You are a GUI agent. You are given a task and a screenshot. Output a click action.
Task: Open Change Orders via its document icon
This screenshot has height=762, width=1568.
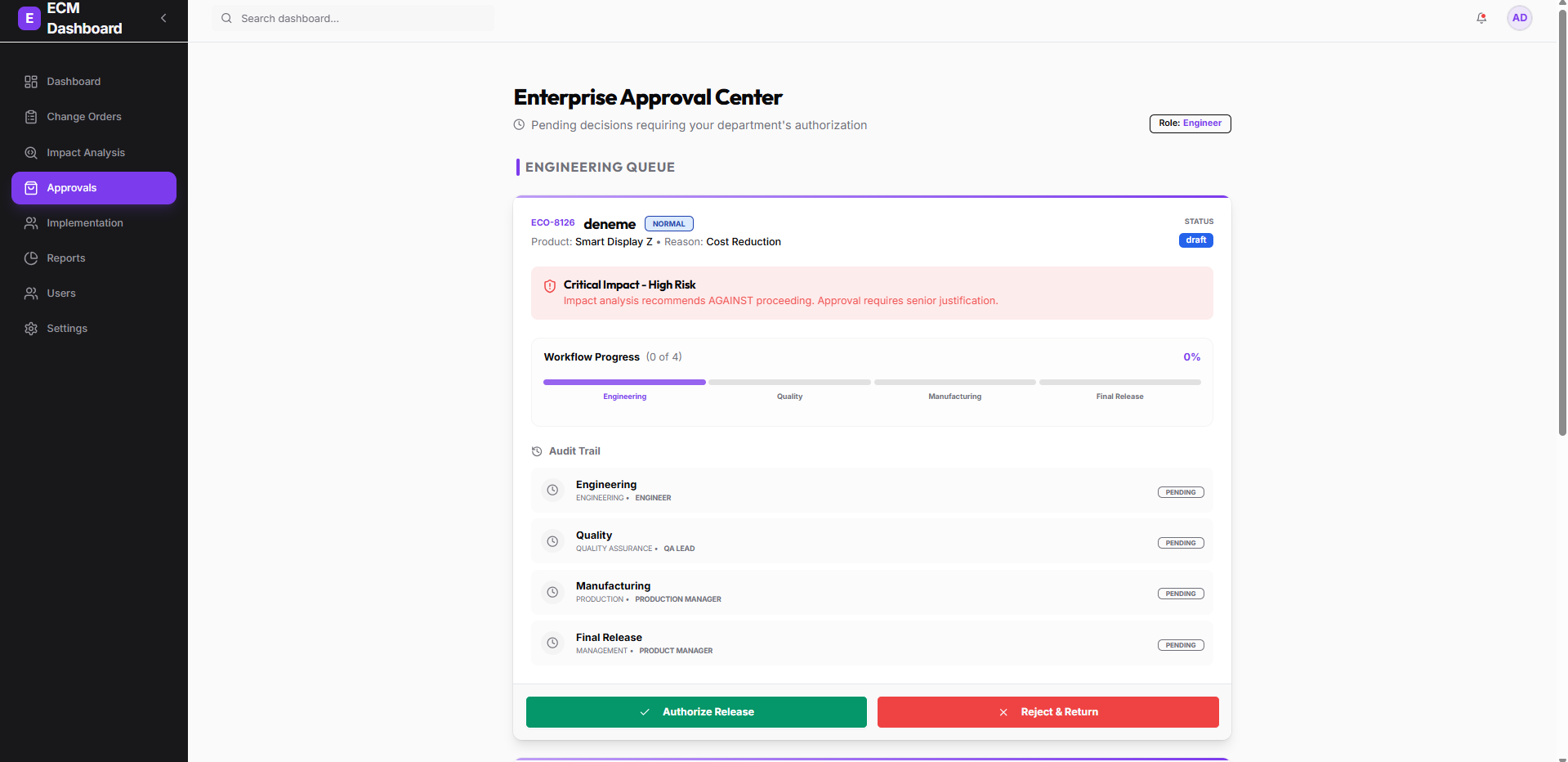30,117
